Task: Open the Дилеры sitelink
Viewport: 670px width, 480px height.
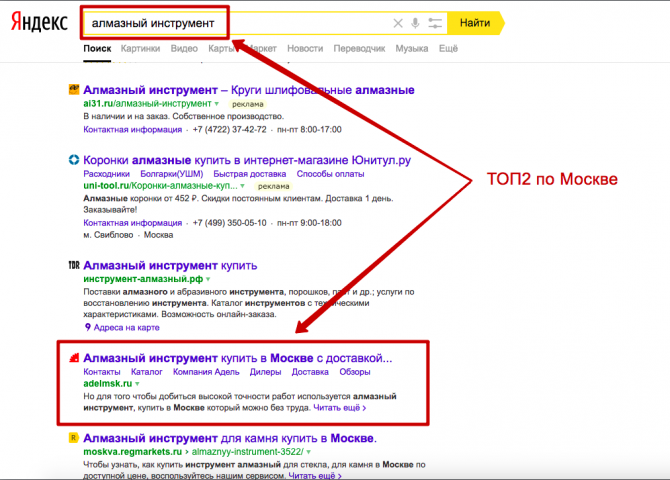Action: [265, 372]
